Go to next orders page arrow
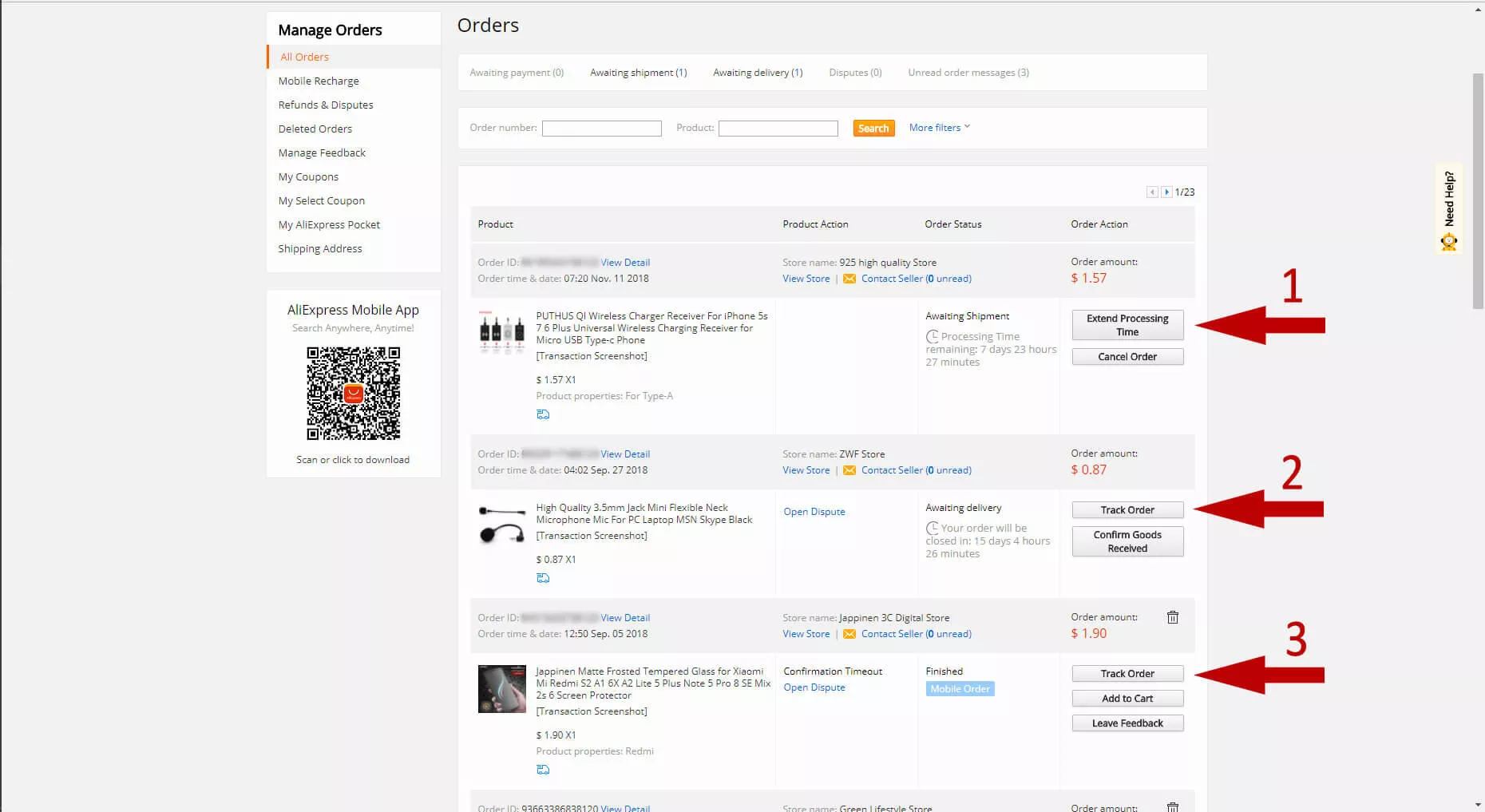Image resolution: width=1485 pixels, height=812 pixels. pos(1166,192)
